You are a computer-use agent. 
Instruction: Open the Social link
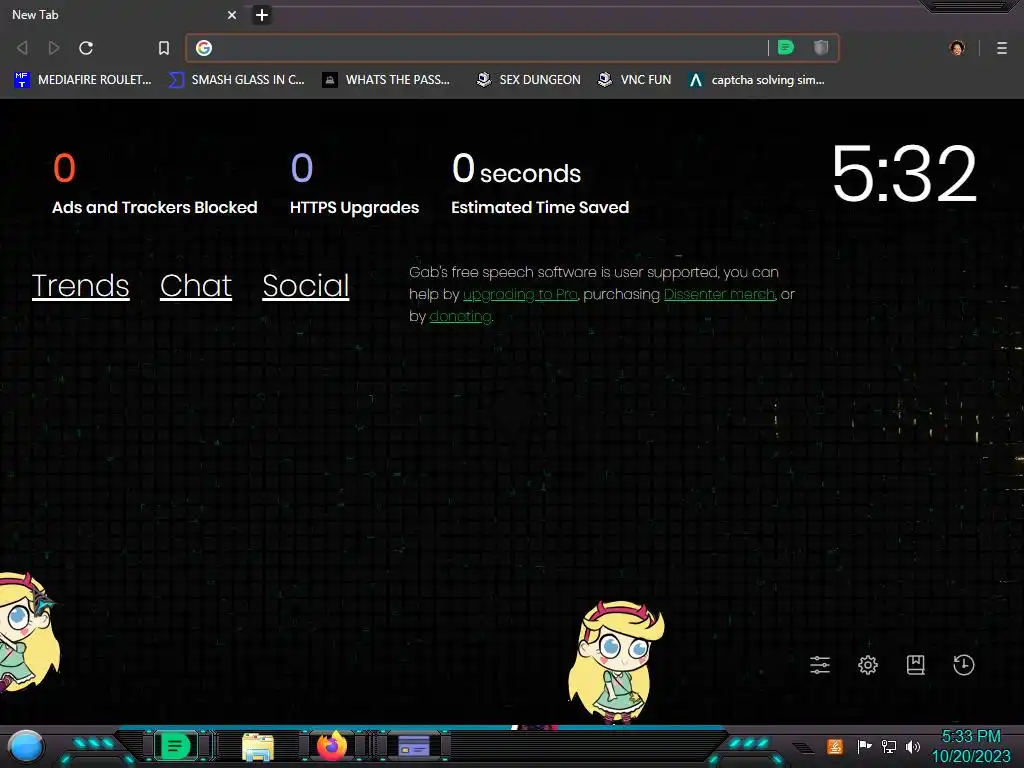tap(306, 285)
